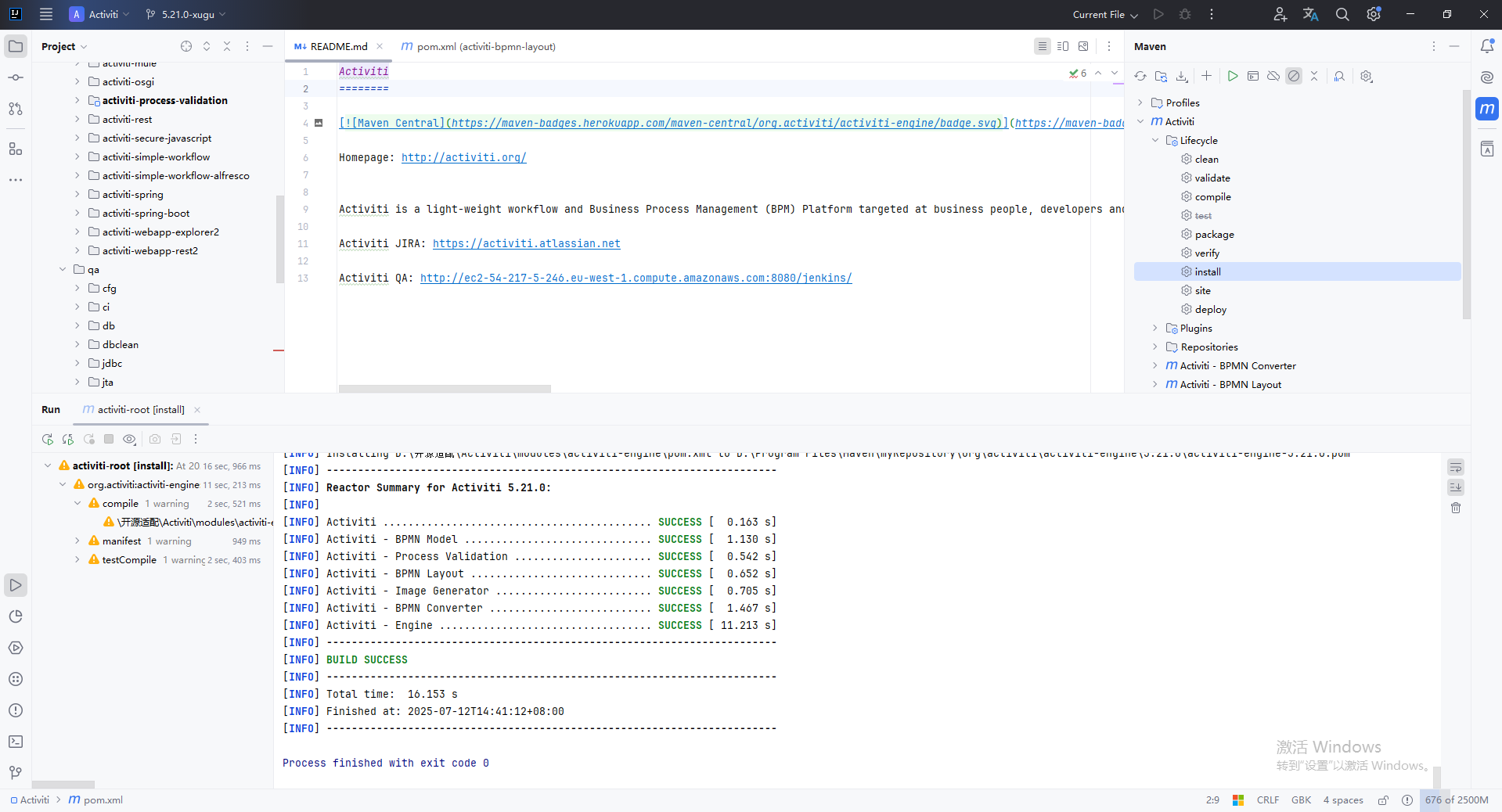
Task: Toggle Skip Tests mode in Maven
Action: [1294, 77]
